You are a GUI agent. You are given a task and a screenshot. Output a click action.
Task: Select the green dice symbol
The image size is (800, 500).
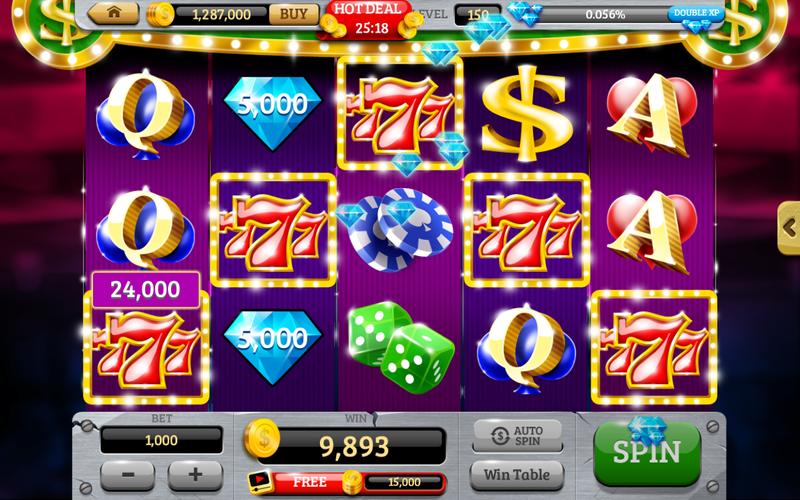tap(401, 346)
